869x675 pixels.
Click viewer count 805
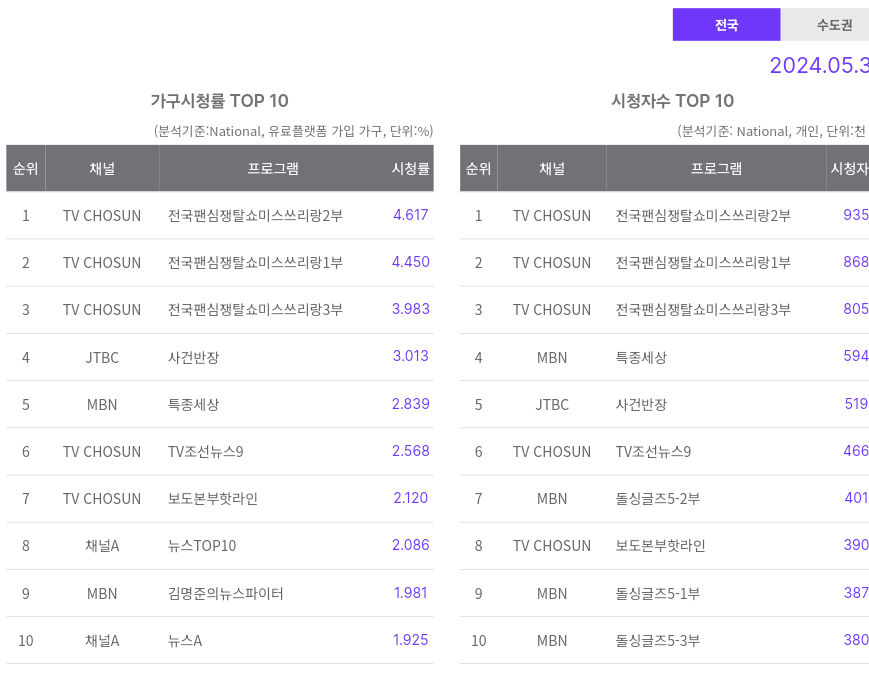[x=856, y=309]
